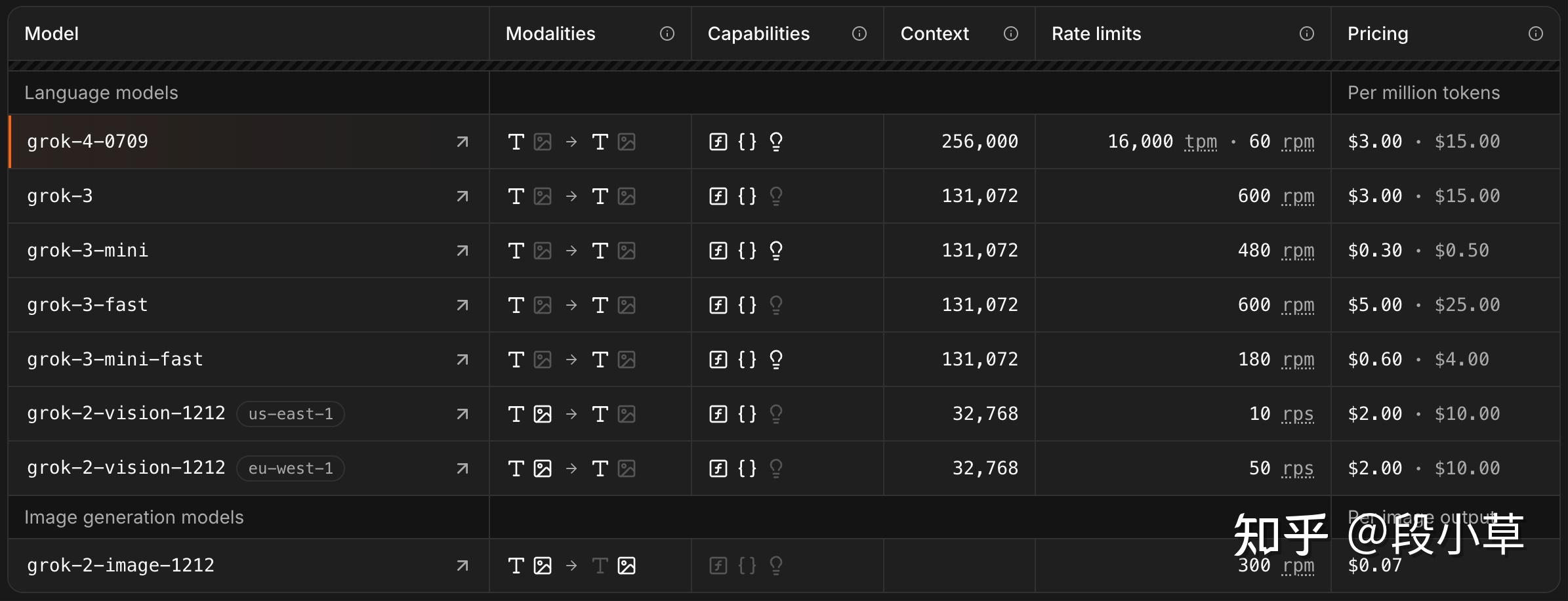1568x601 pixels.
Task: Open the grok-4-0709 model details arrow
Action: (x=463, y=142)
